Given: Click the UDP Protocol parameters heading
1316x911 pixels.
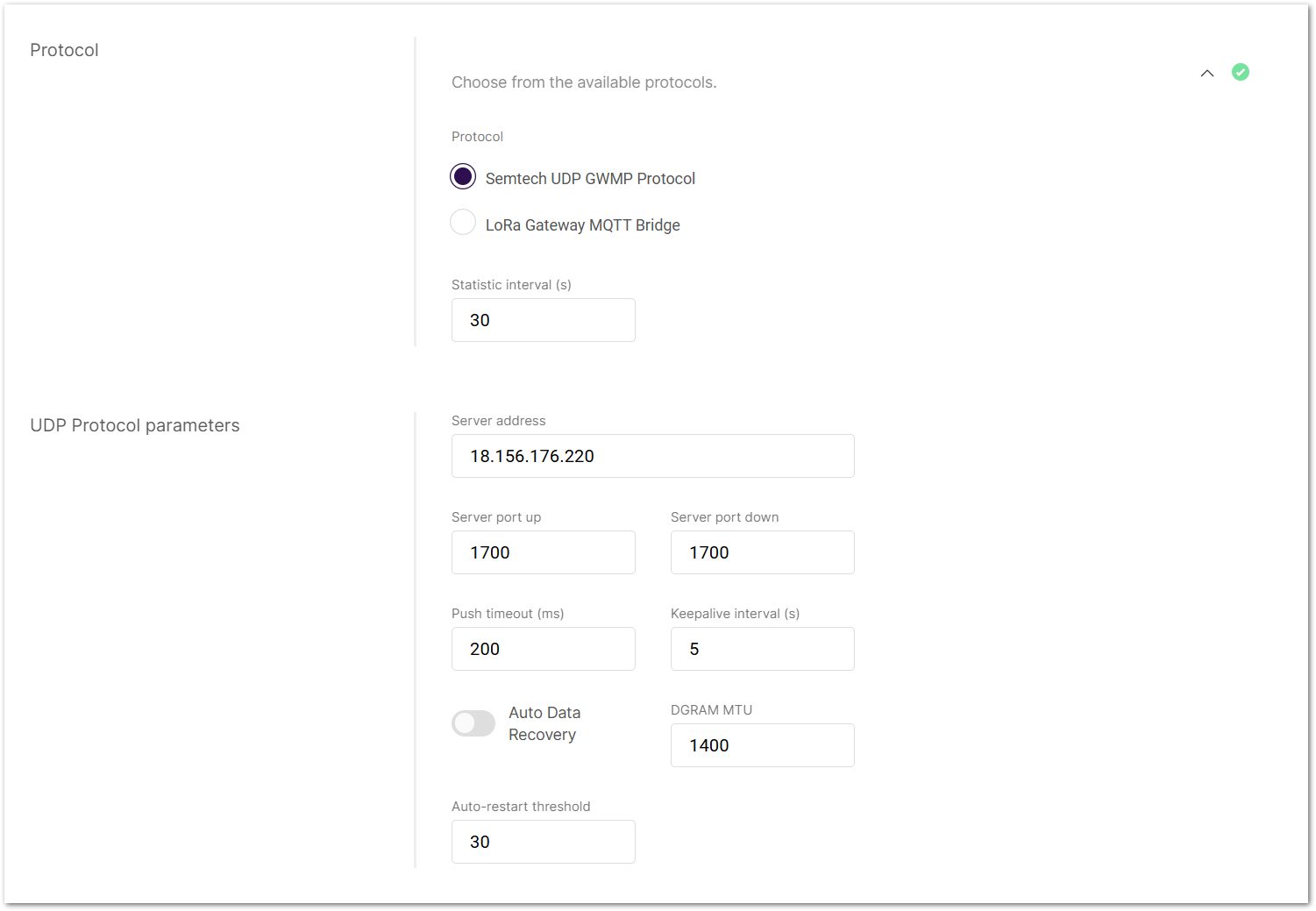Looking at the screenshot, I should pyautogui.click(x=135, y=425).
